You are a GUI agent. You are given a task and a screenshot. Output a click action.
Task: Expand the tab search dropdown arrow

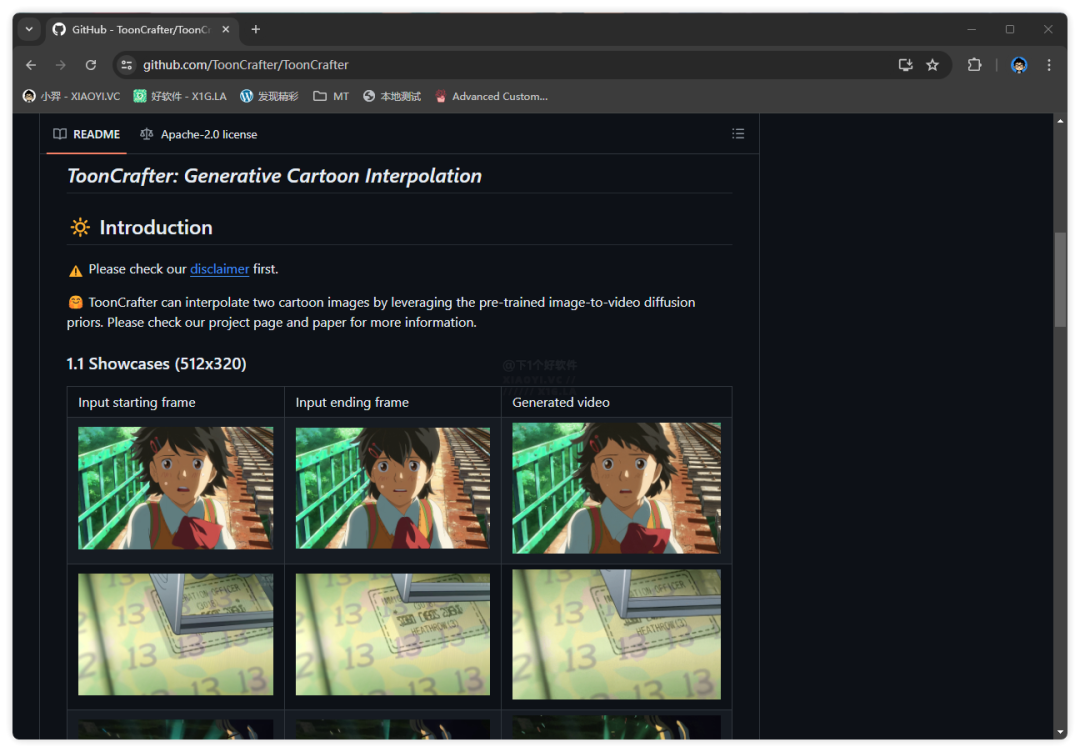(x=29, y=30)
